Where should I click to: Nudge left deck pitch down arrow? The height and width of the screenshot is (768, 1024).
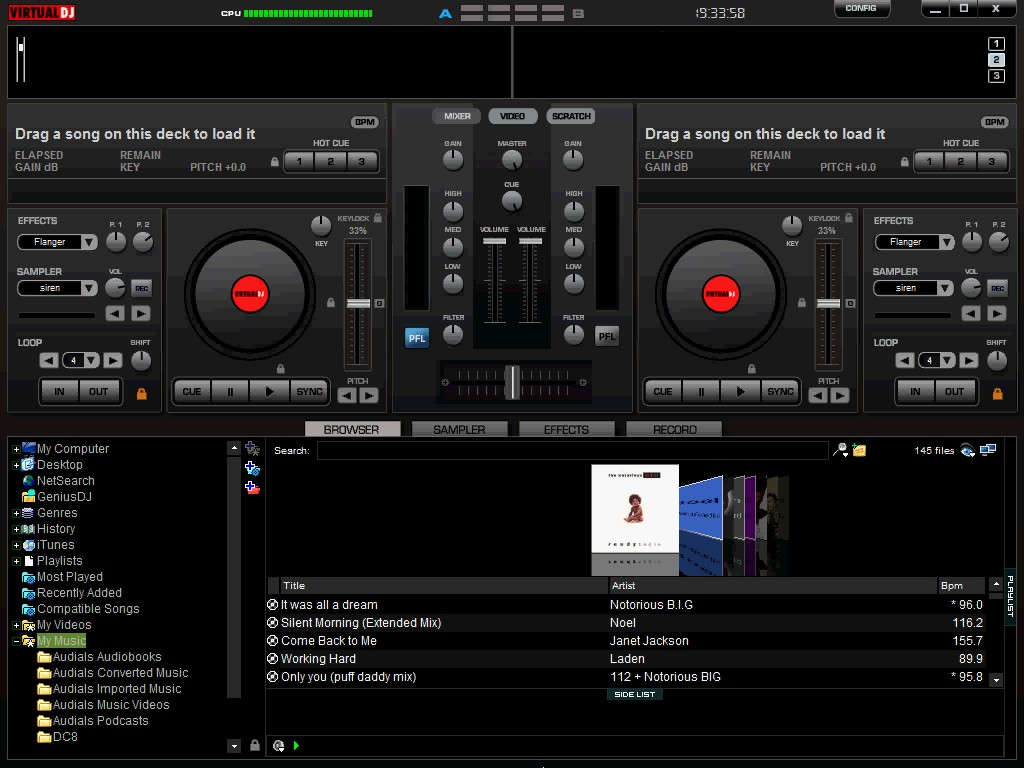point(347,395)
